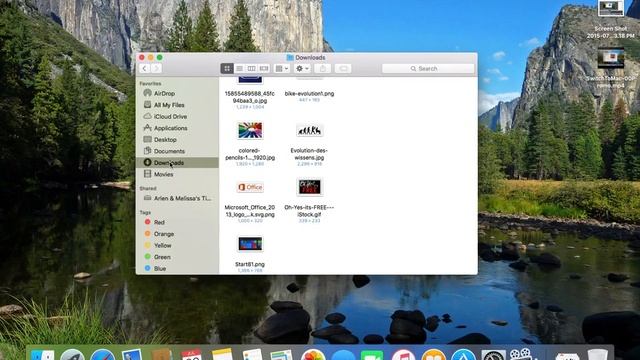The width and height of the screenshot is (640, 360).
Task: Click the iCloud Drive cloud icon
Action: click(147, 116)
